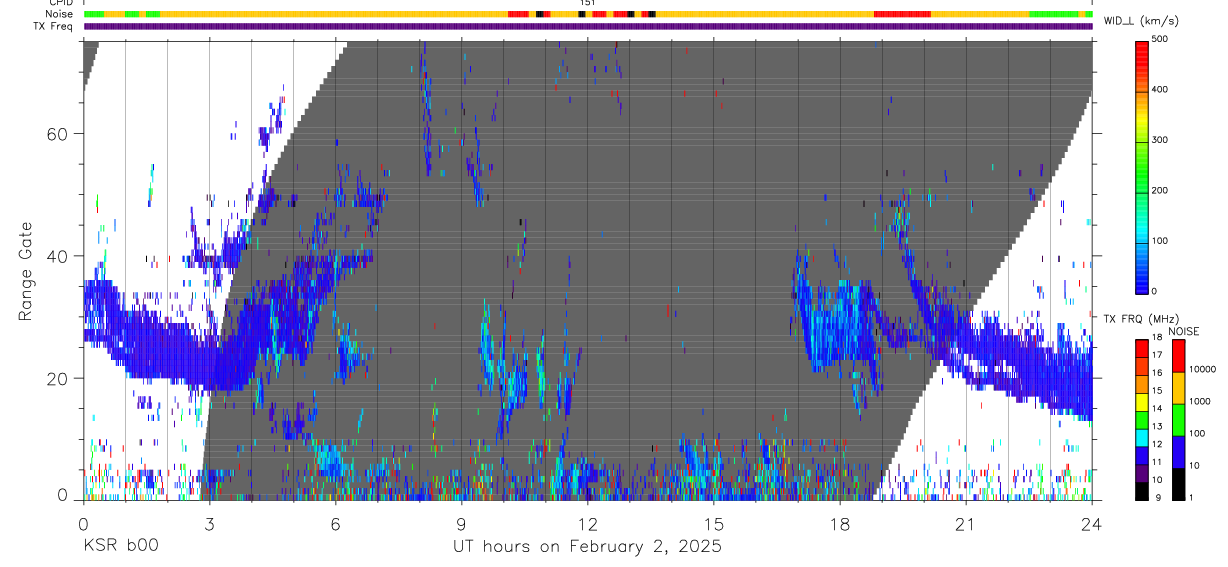Click the 200 tick on width colorbar

(x=1160, y=190)
